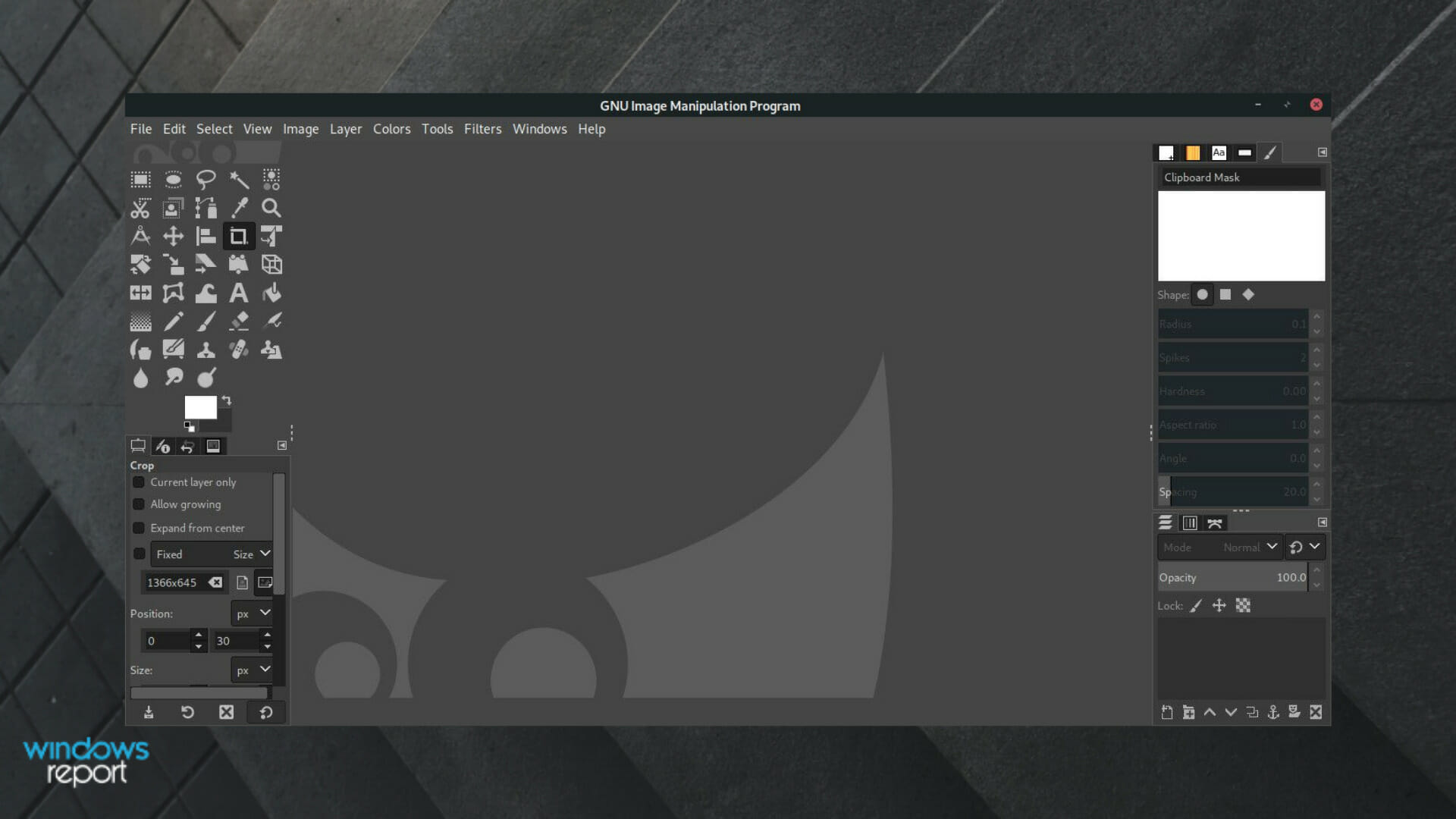Select the 3D Transform cube tool
This screenshot has height=819, width=1456.
[x=271, y=265]
